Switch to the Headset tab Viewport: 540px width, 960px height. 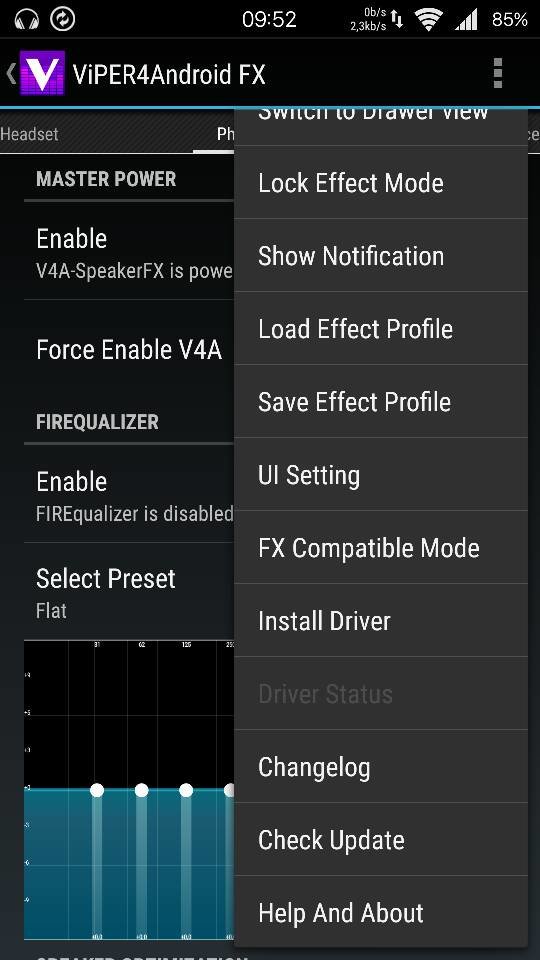(x=29, y=133)
